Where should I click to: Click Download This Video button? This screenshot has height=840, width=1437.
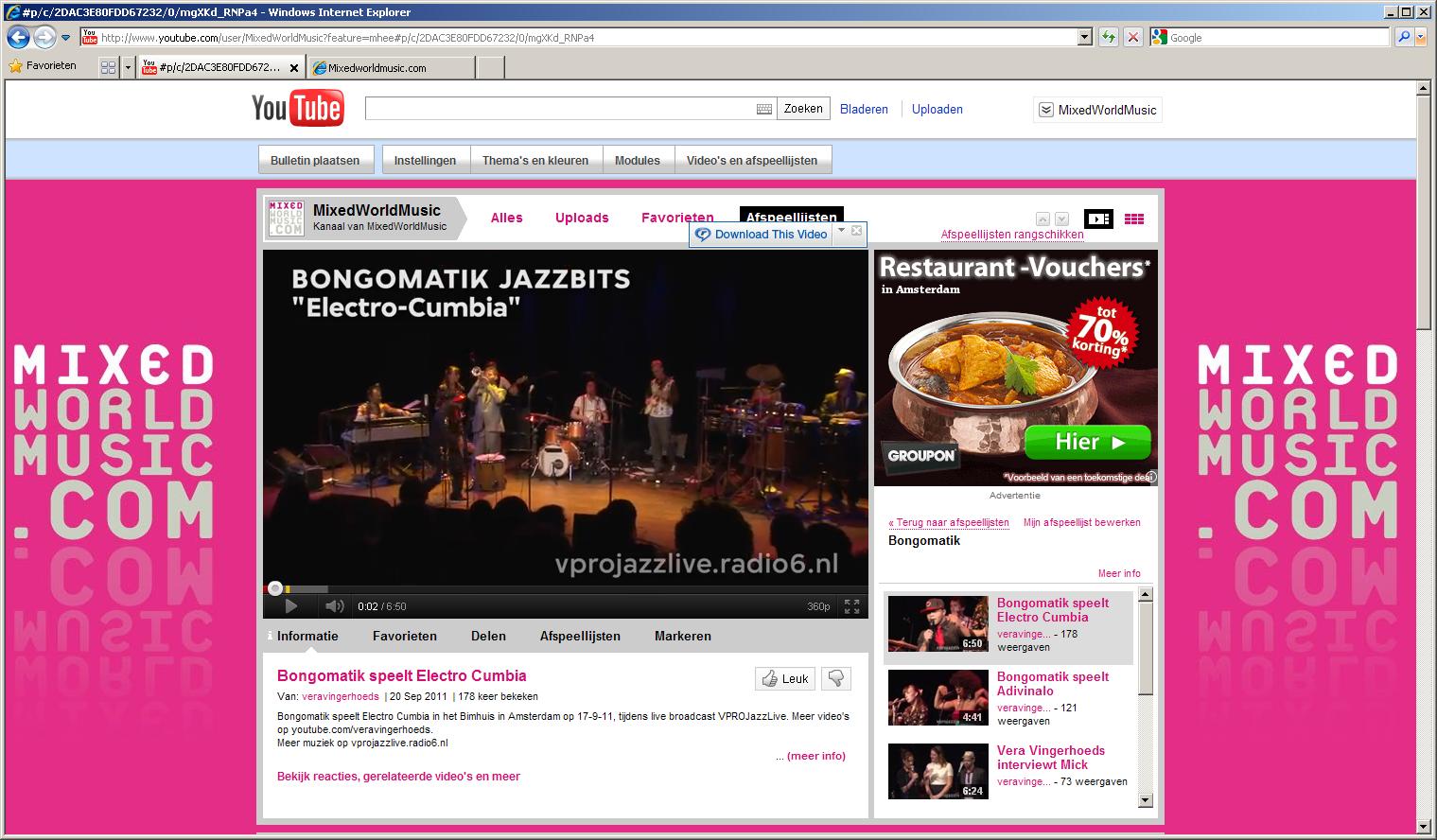[x=762, y=235]
